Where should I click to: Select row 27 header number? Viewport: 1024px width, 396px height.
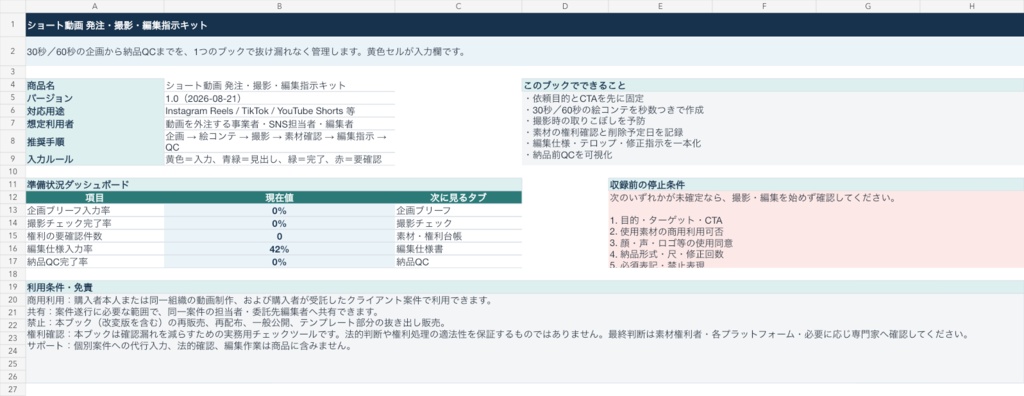13,389
